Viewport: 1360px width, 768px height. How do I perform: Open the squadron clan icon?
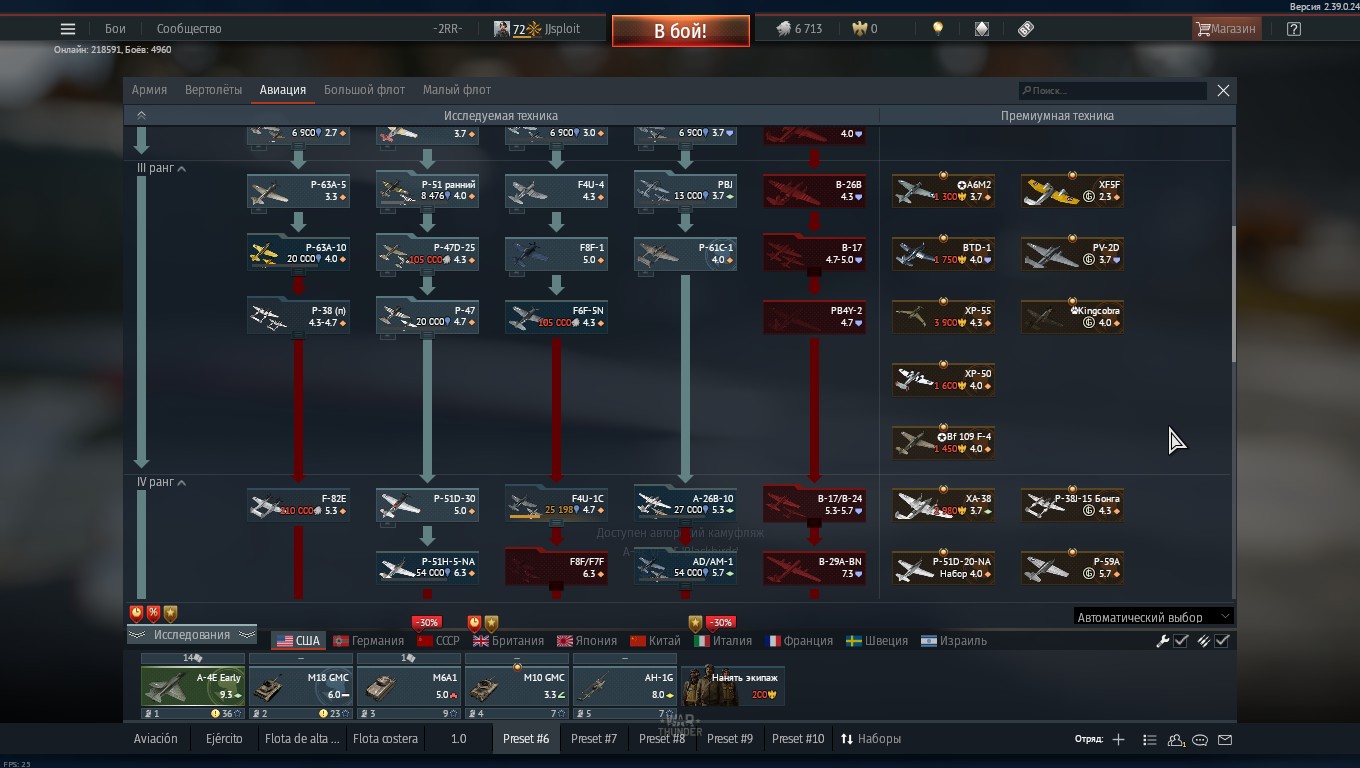1176,739
